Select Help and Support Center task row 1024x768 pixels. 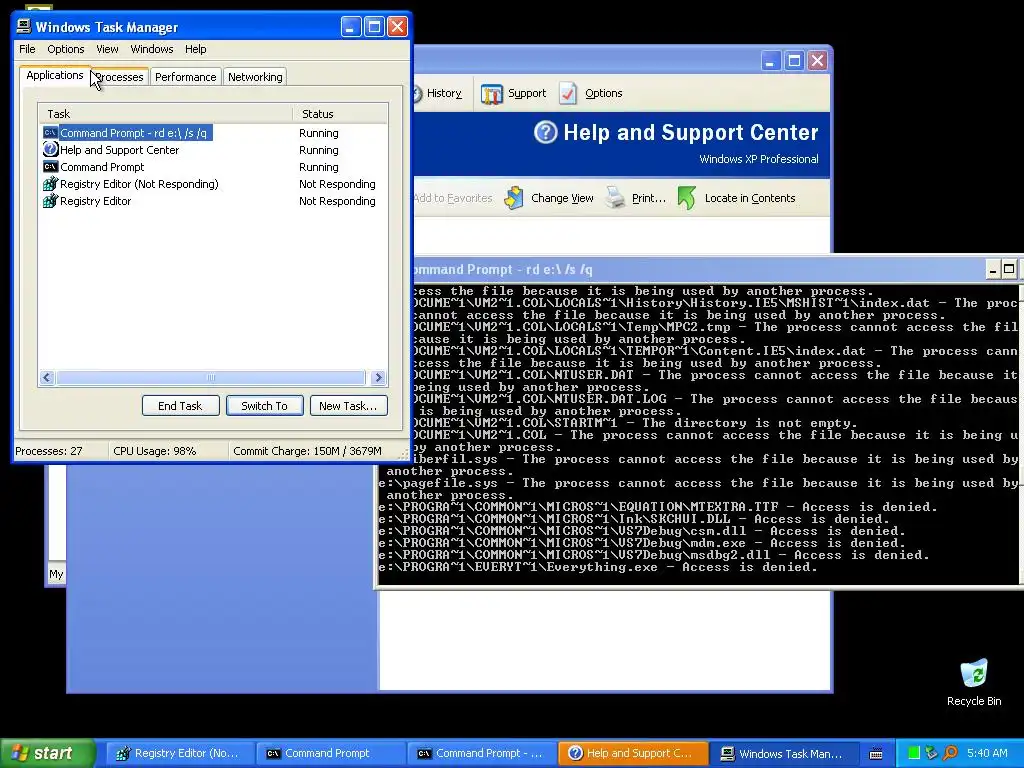pyautogui.click(x=213, y=150)
